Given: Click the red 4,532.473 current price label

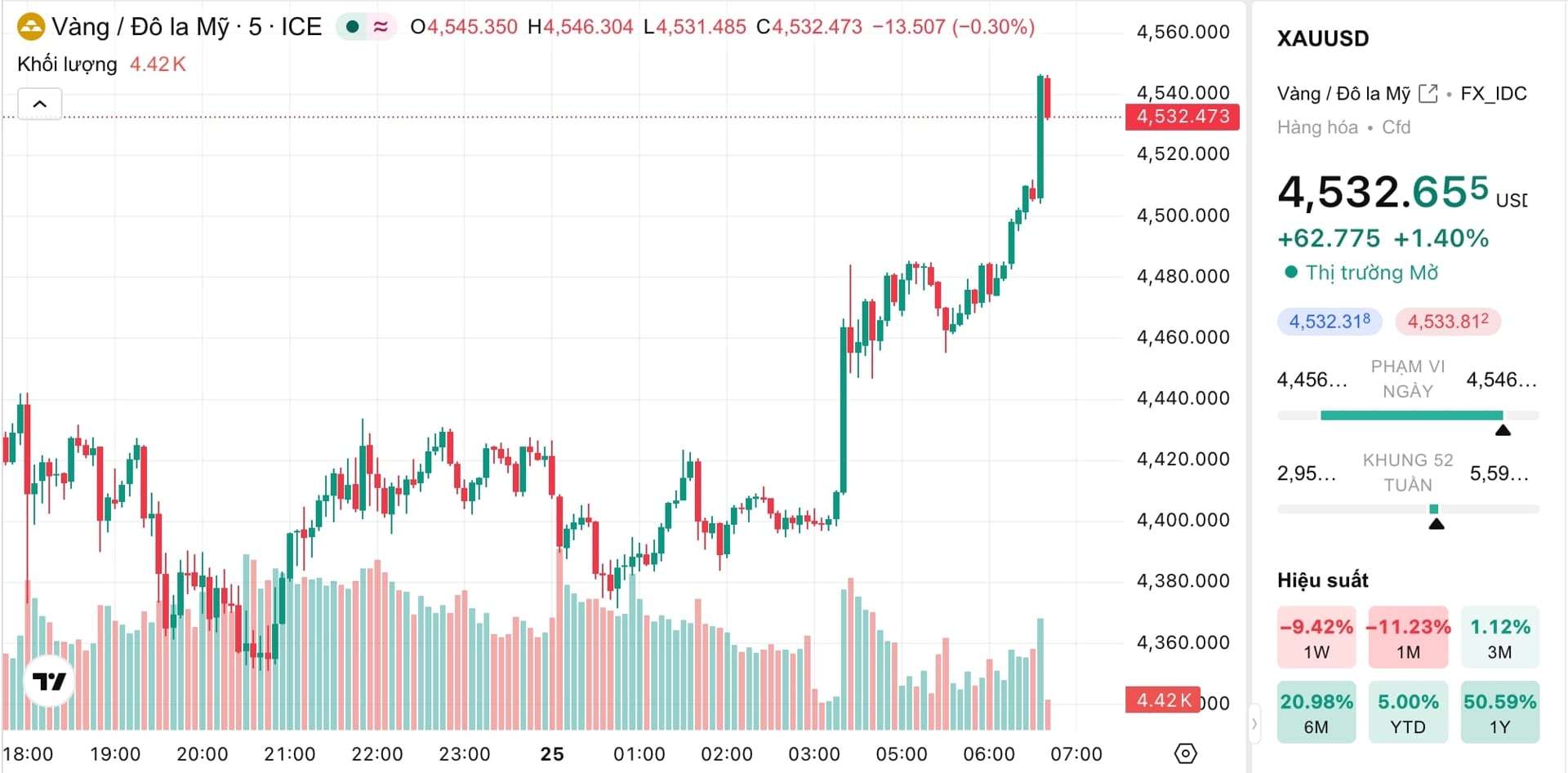Looking at the screenshot, I should tap(1182, 117).
